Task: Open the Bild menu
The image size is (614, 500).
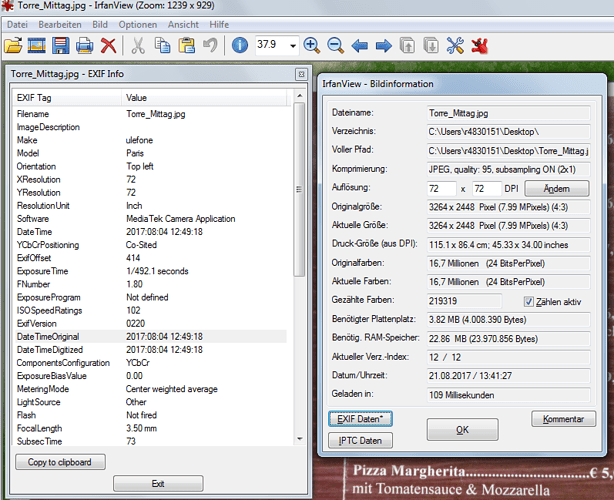Action: point(100,25)
